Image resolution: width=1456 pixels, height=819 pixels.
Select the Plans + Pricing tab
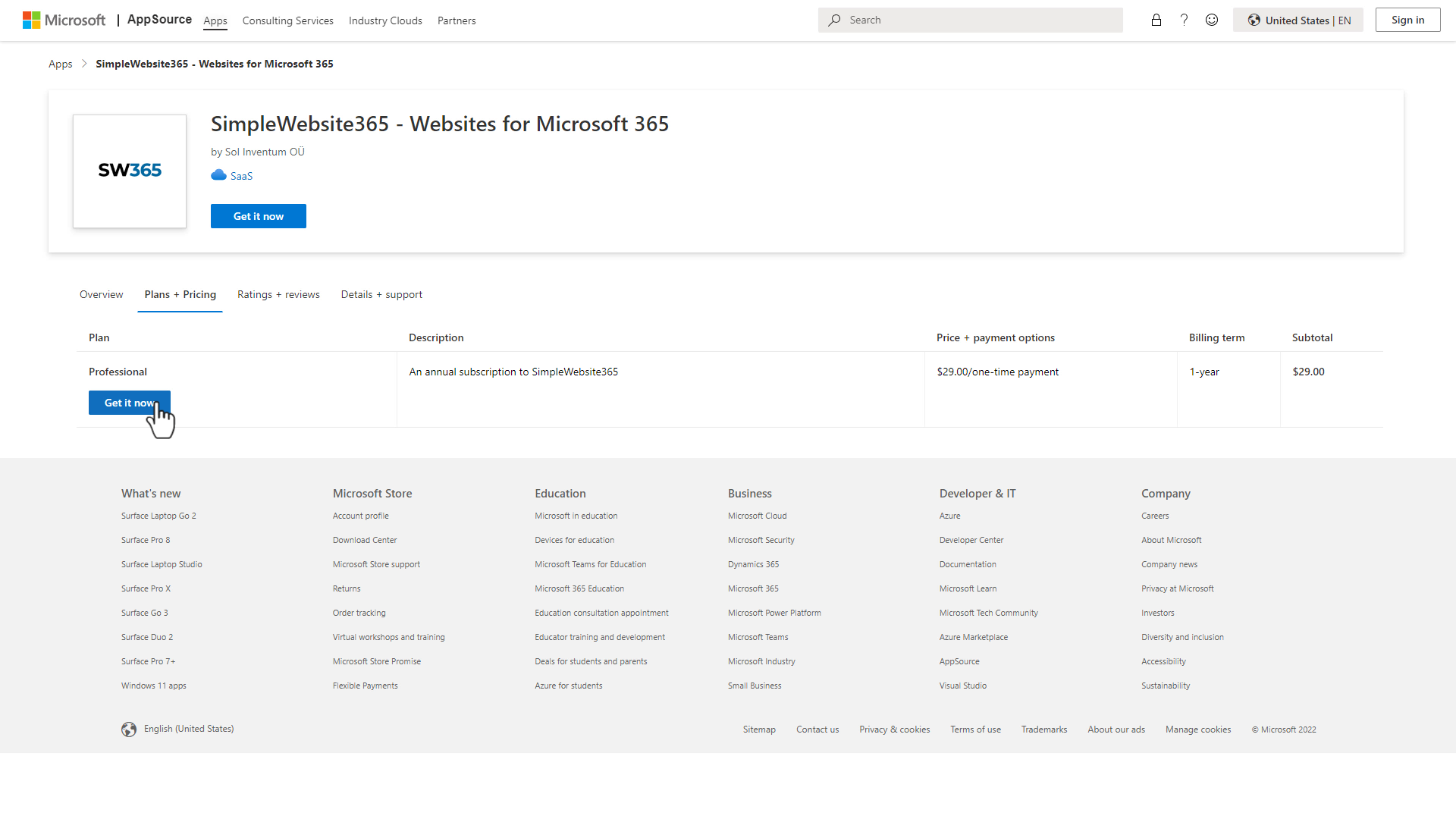180,295
